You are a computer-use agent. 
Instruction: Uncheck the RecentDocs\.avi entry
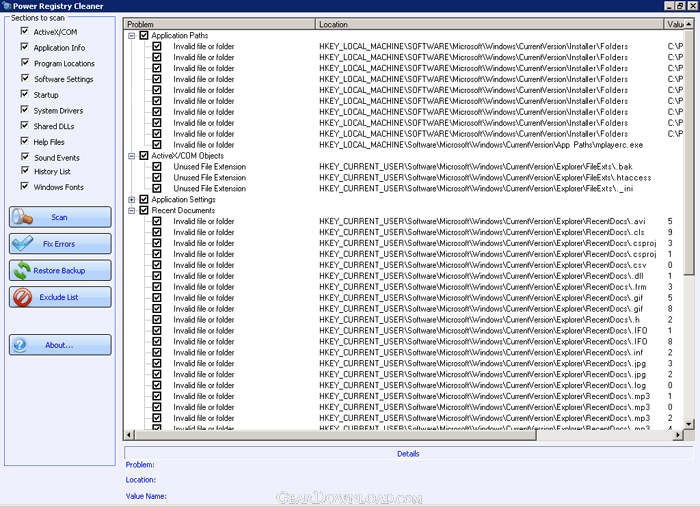(x=157, y=221)
